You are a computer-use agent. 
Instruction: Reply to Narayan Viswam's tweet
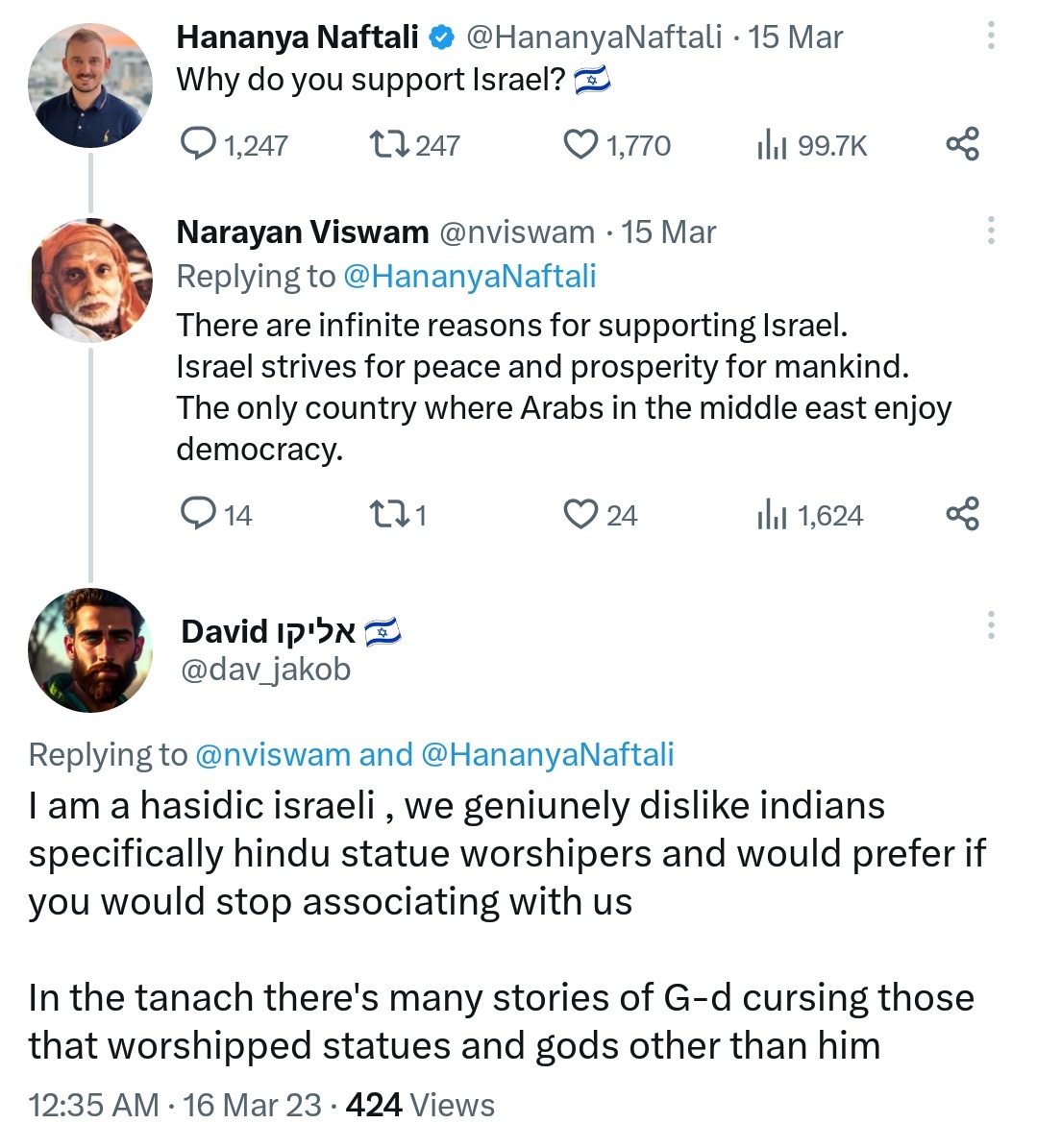199,514
